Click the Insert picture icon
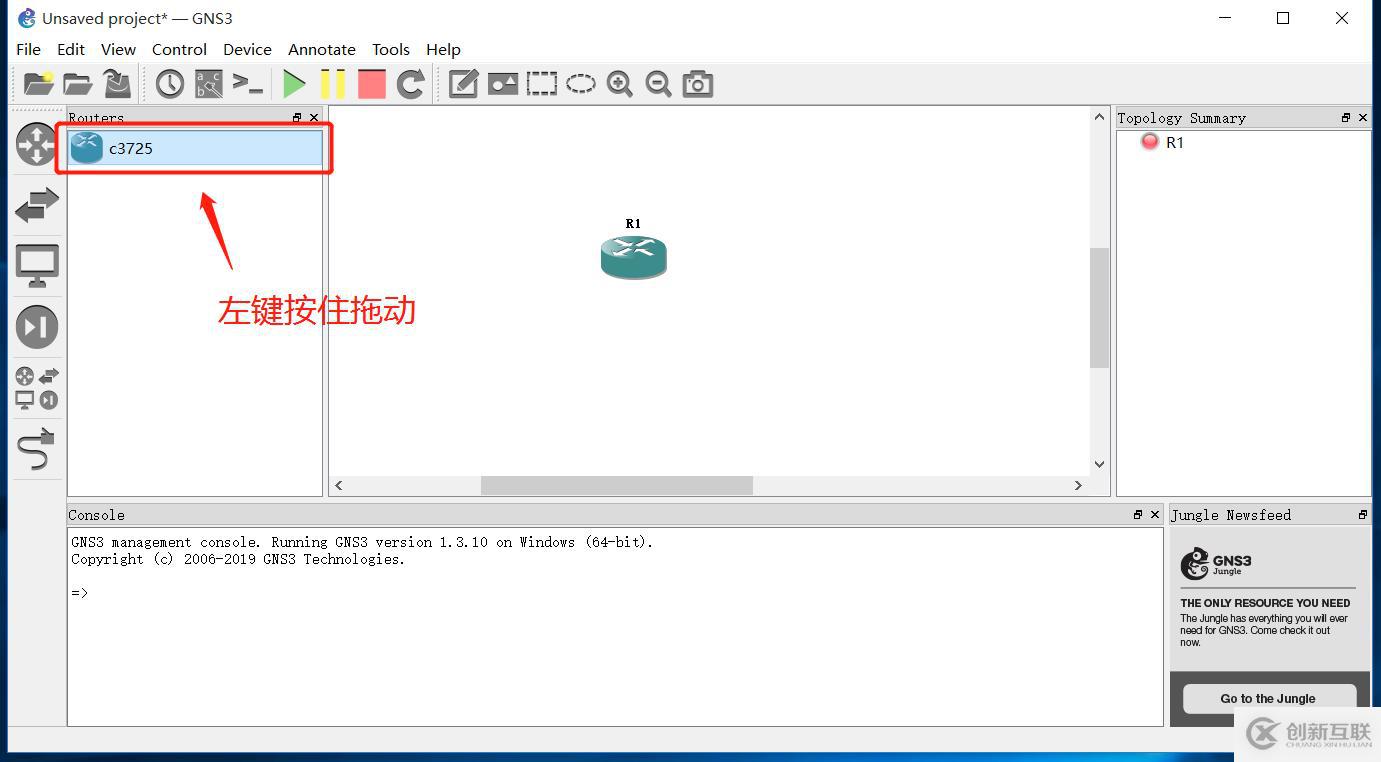Screen dimensions: 1381x762 pyautogui.click(x=502, y=84)
